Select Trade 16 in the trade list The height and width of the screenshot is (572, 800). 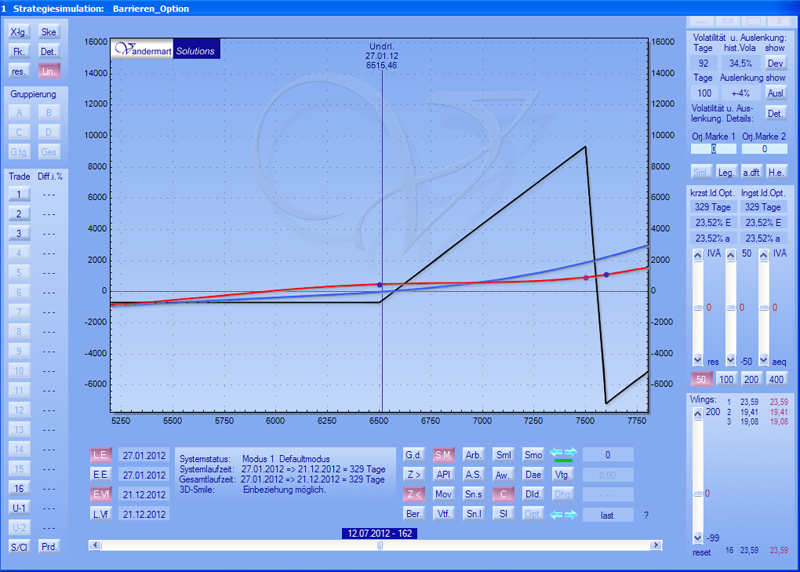point(18,488)
